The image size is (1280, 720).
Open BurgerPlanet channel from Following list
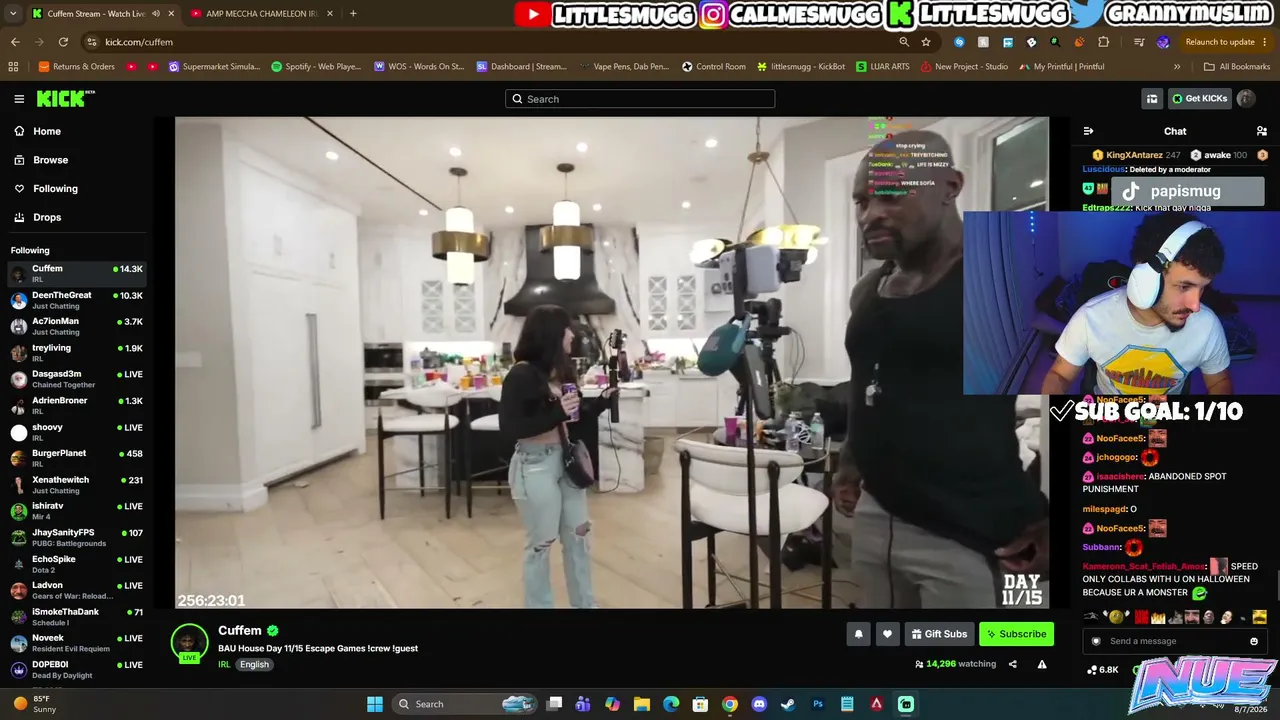pyautogui.click(x=77, y=458)
